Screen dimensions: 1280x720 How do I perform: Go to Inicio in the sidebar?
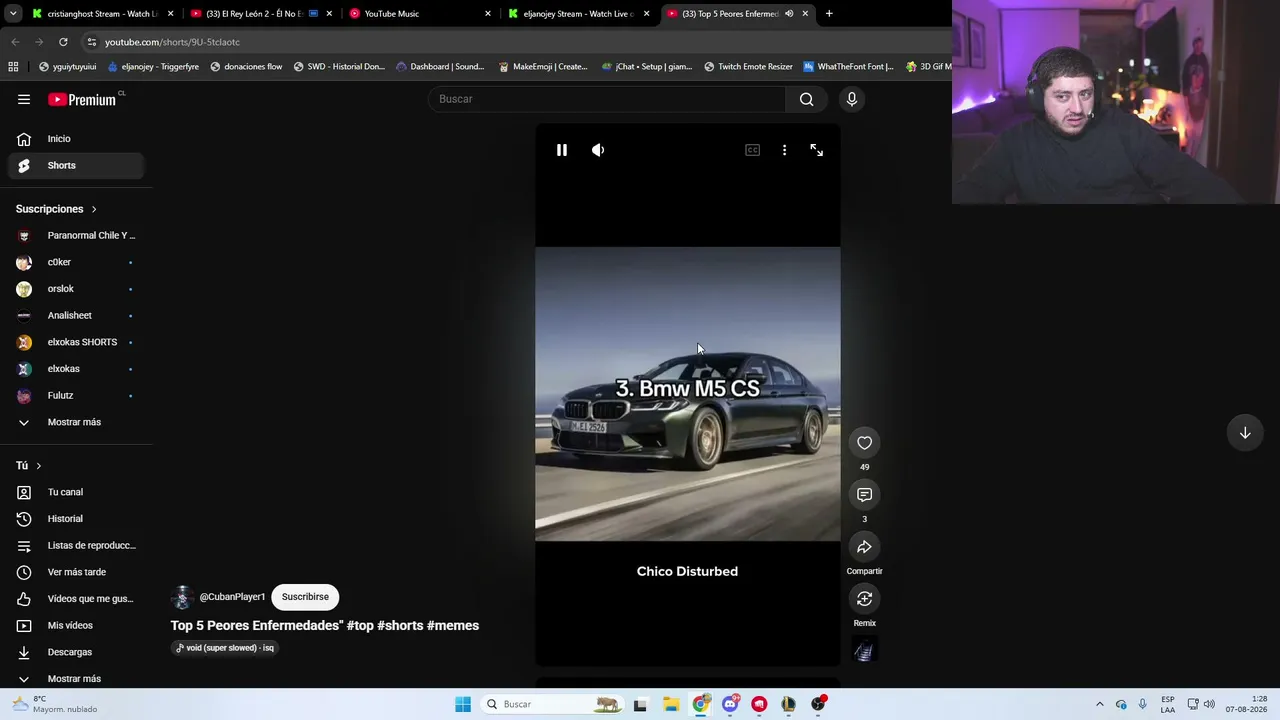(x=76, y=139)
